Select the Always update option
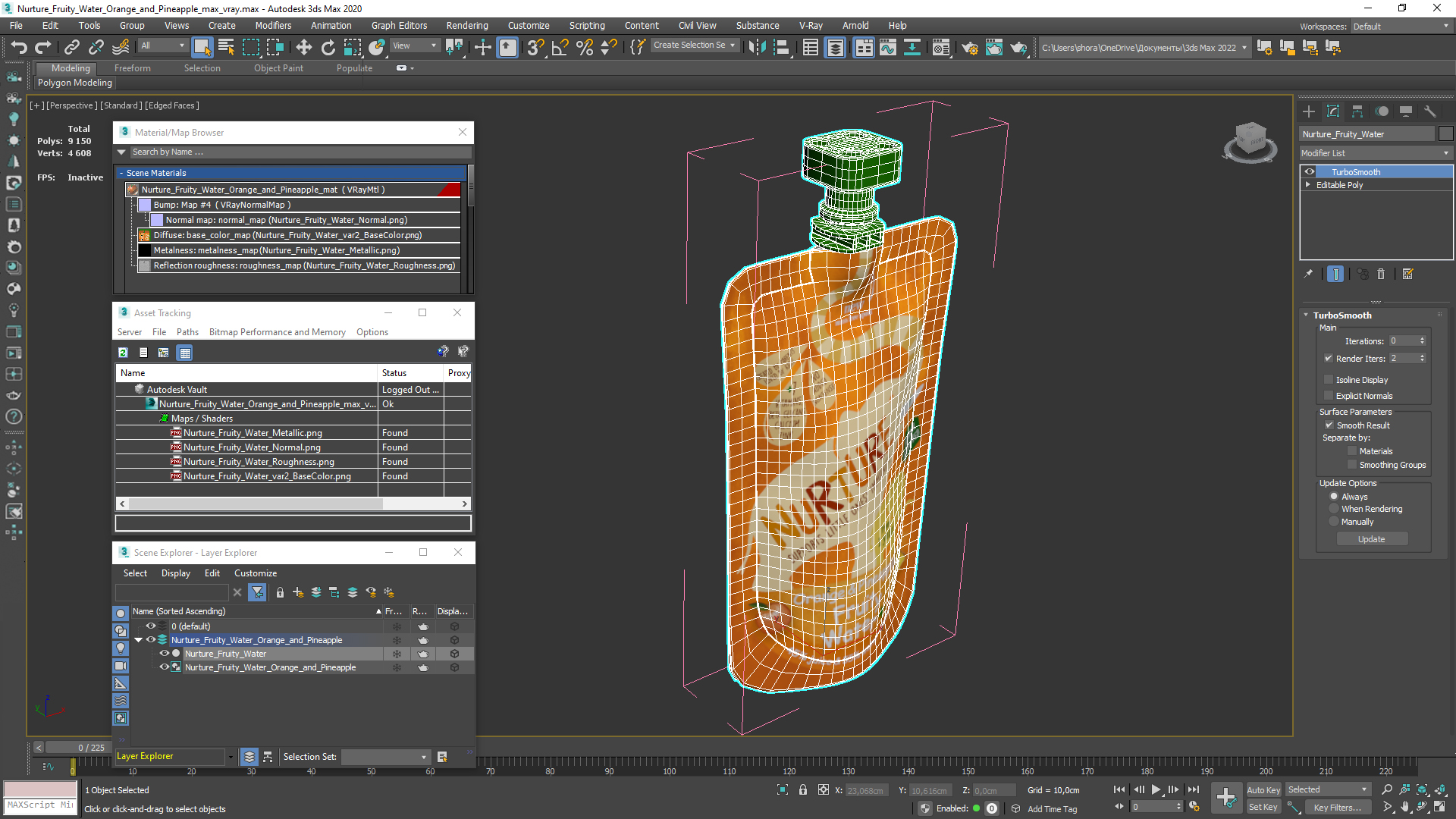 point(1334,497)
